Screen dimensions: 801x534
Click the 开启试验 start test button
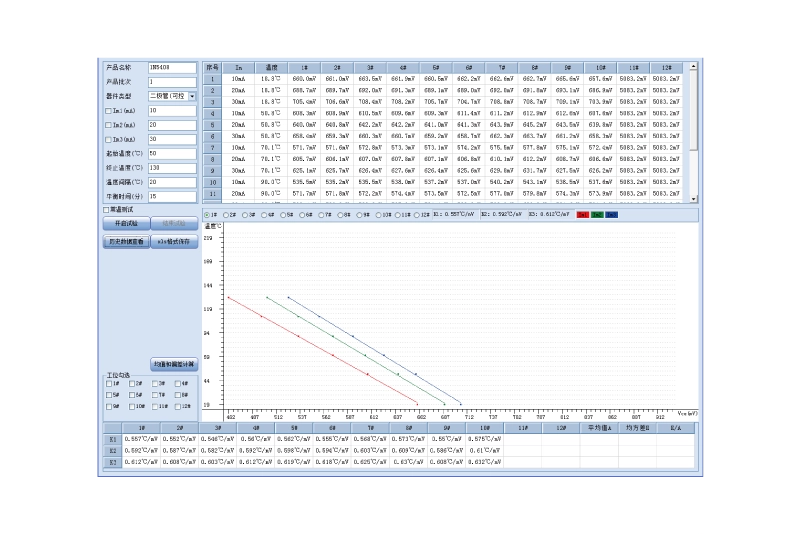(x=126, y=224)
